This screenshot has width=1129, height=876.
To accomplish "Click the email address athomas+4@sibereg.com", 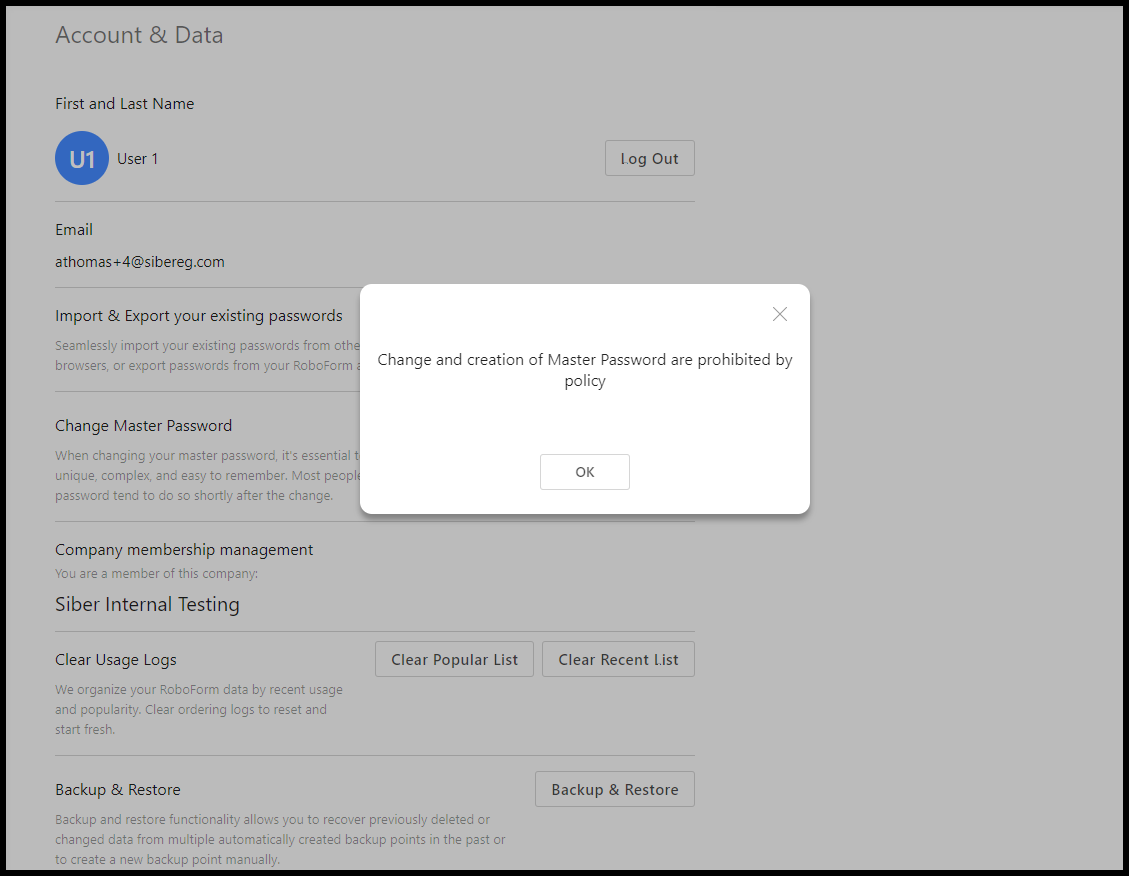I will [x=140, y=262].
